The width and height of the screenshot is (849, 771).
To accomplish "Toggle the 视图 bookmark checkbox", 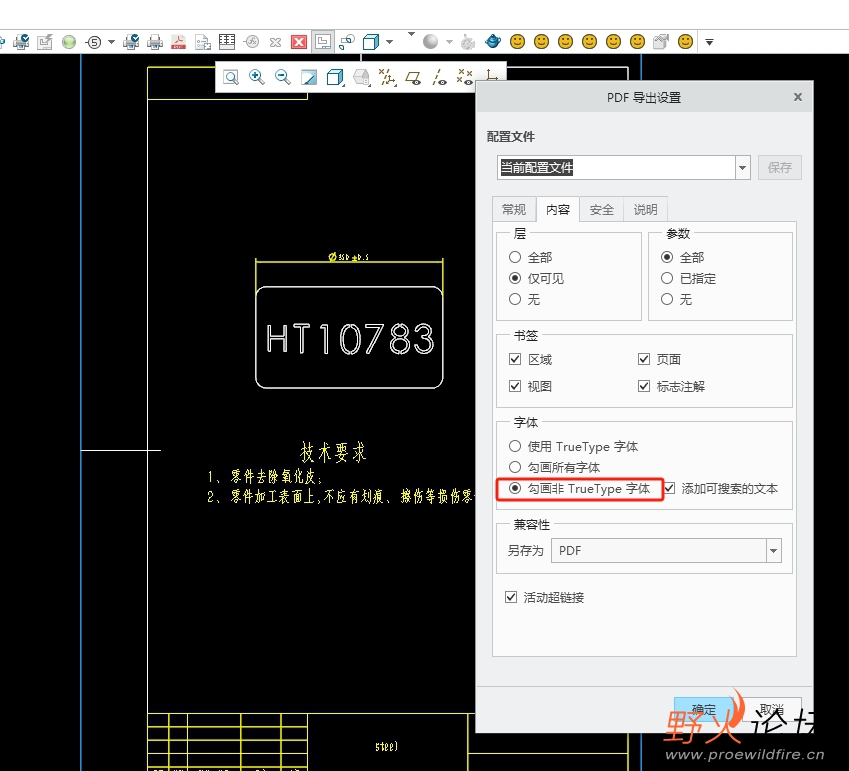I will [x=515, y=386].
